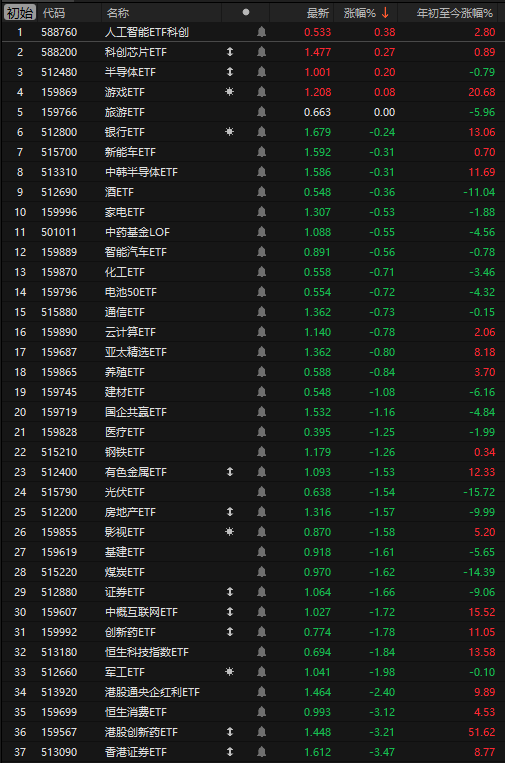Click the star marker on 影视ETF

[x=230, y=531]
